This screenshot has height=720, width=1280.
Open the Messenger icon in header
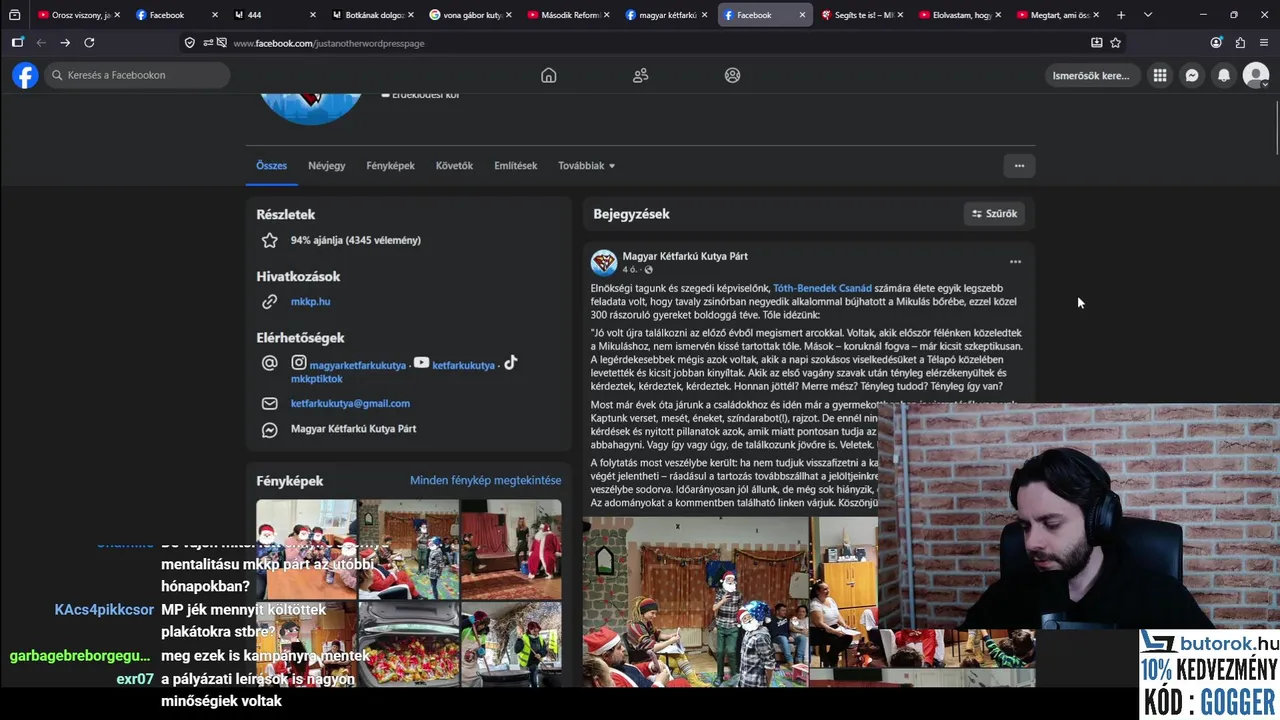[1192, 75]
